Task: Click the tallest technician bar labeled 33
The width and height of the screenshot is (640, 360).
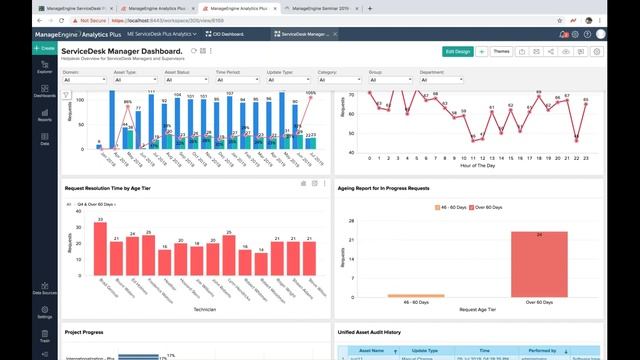Action: click(100, 249)
